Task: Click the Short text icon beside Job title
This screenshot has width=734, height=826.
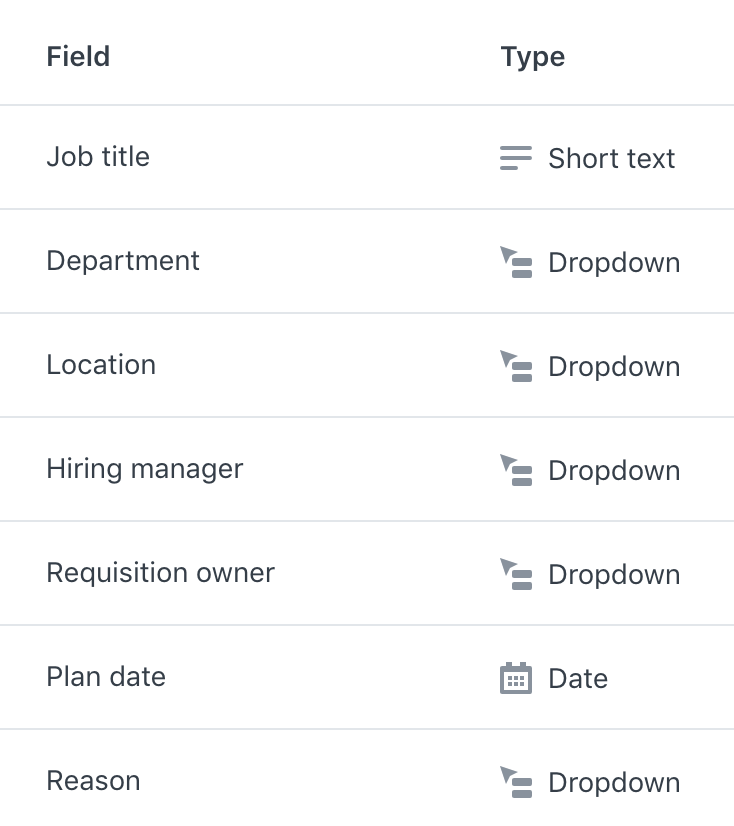Action: [x=515, y=158]
